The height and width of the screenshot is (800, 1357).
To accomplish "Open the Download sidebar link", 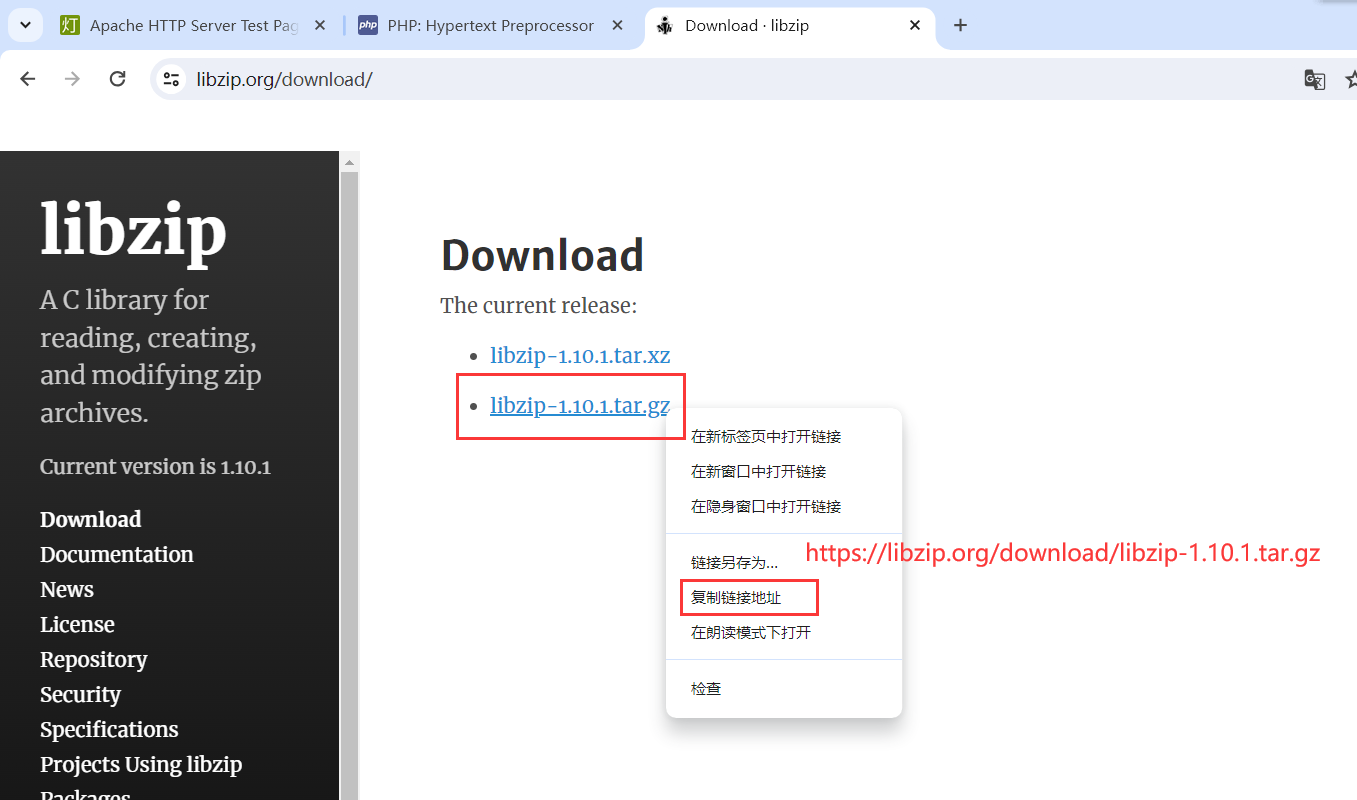I will (x=90, y=519).
